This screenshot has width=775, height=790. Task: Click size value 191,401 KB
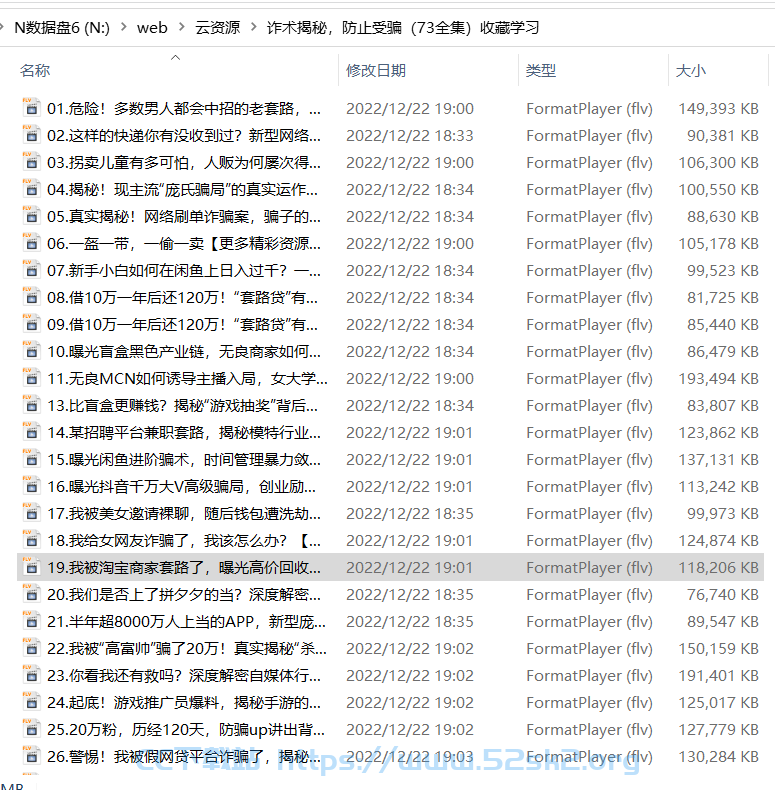[x=718, y=675]
